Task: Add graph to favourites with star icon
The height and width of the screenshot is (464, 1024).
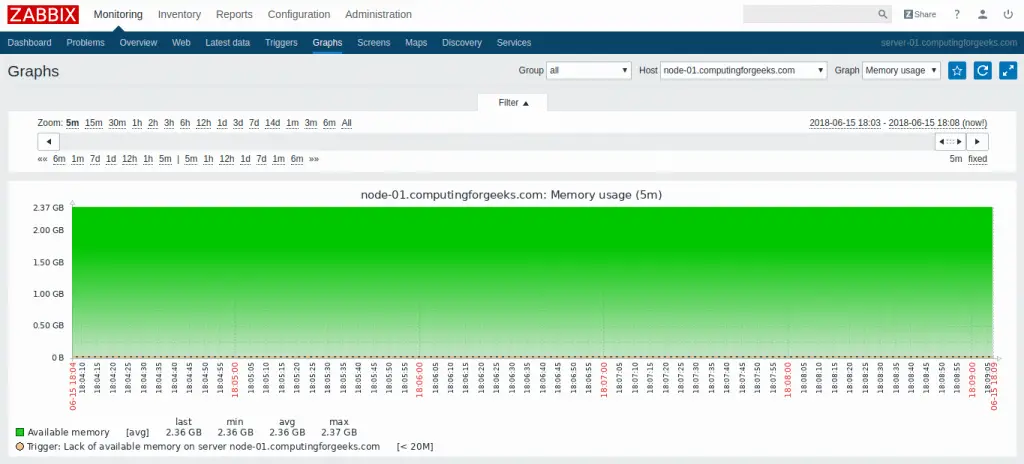Action: [957, 71]
